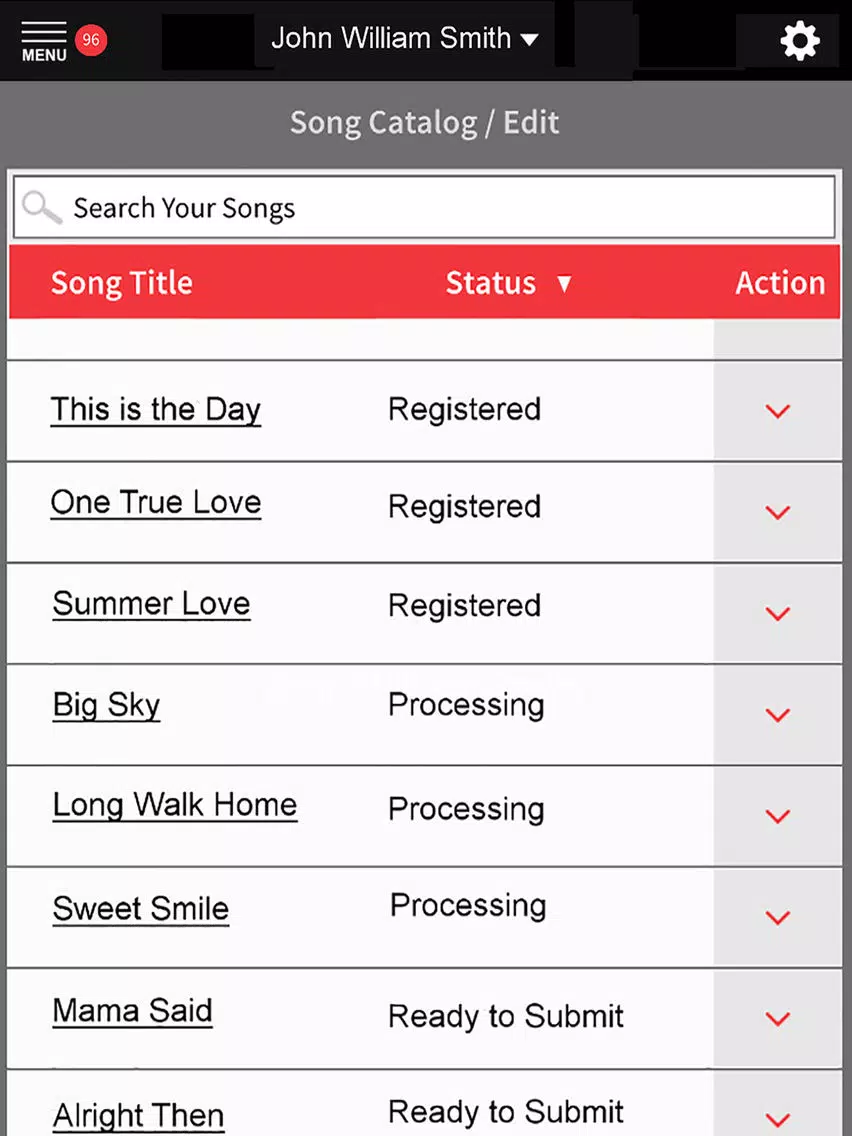Expand actions for One True Love
The height and width of the screenshot is (1136, 852).
pyautogui.click(x=777, y=512)
